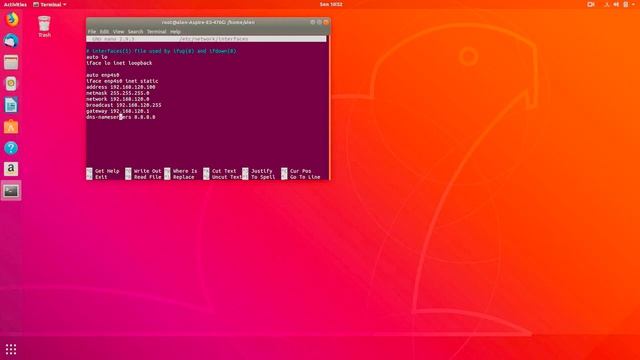Launch Firefox from the dock
Viewport: 640px width, 360px height.
coord(11,19)
